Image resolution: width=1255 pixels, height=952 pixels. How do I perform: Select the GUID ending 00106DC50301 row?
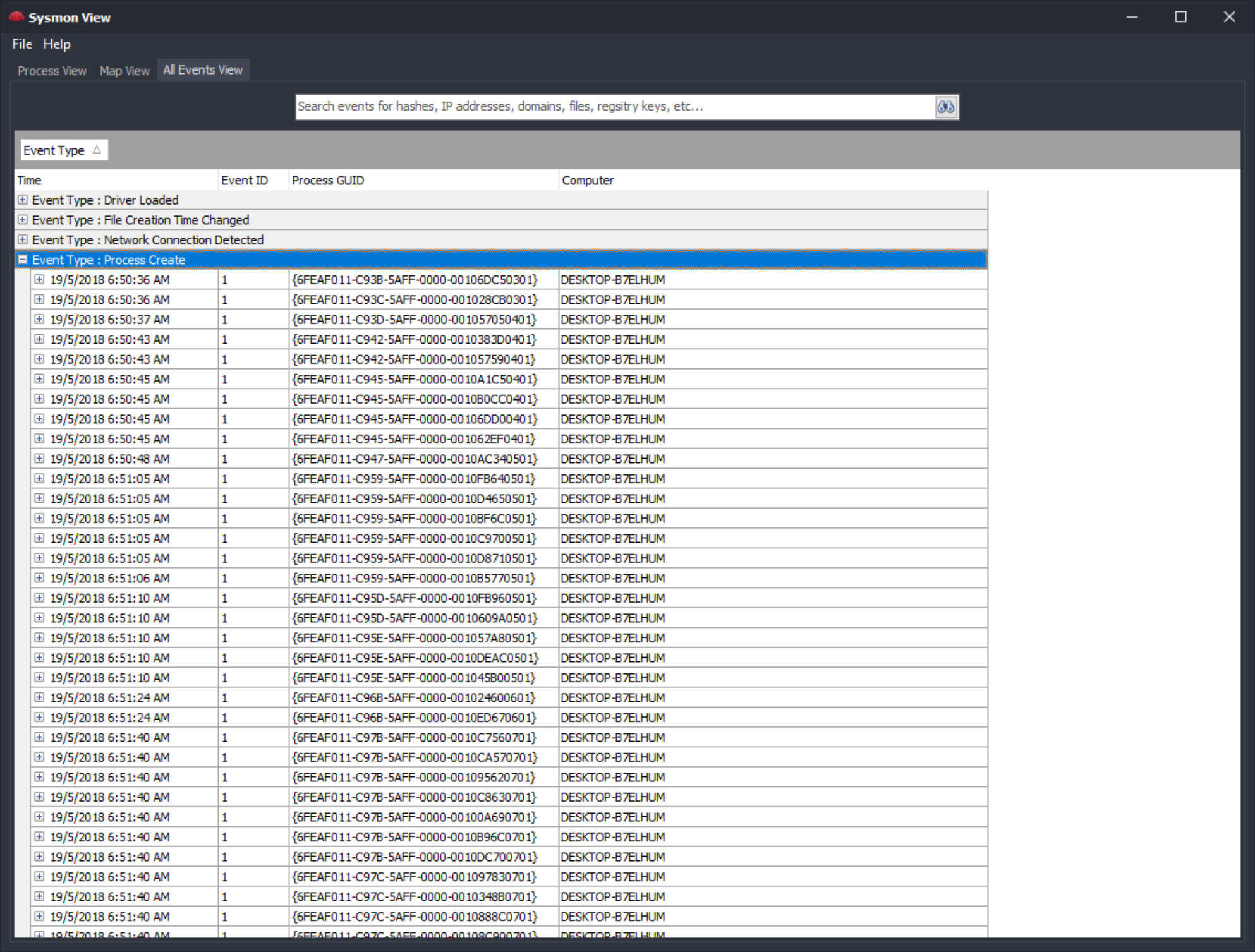point(414,279)
